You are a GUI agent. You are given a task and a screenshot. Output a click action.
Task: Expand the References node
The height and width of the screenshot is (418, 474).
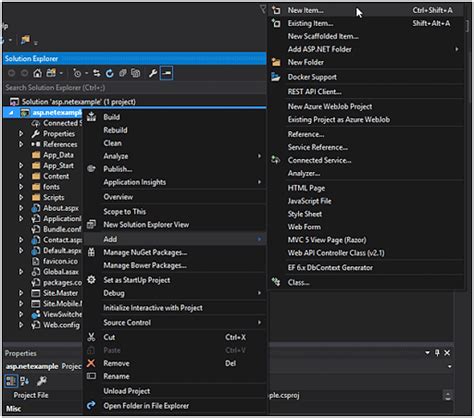point(21,144)
